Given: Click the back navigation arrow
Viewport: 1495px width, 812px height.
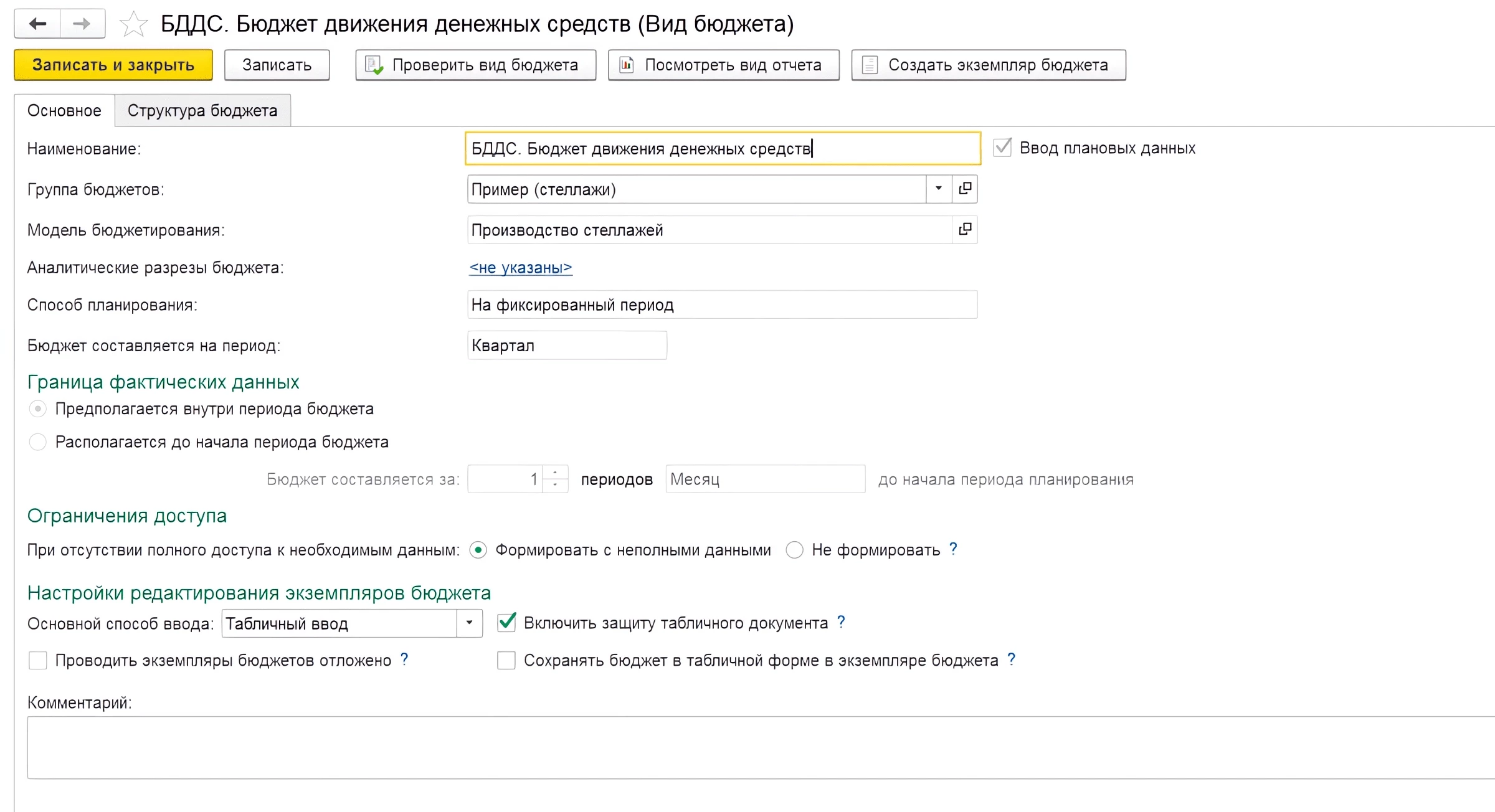Looking at the screenshot, I should coord(37,24).
